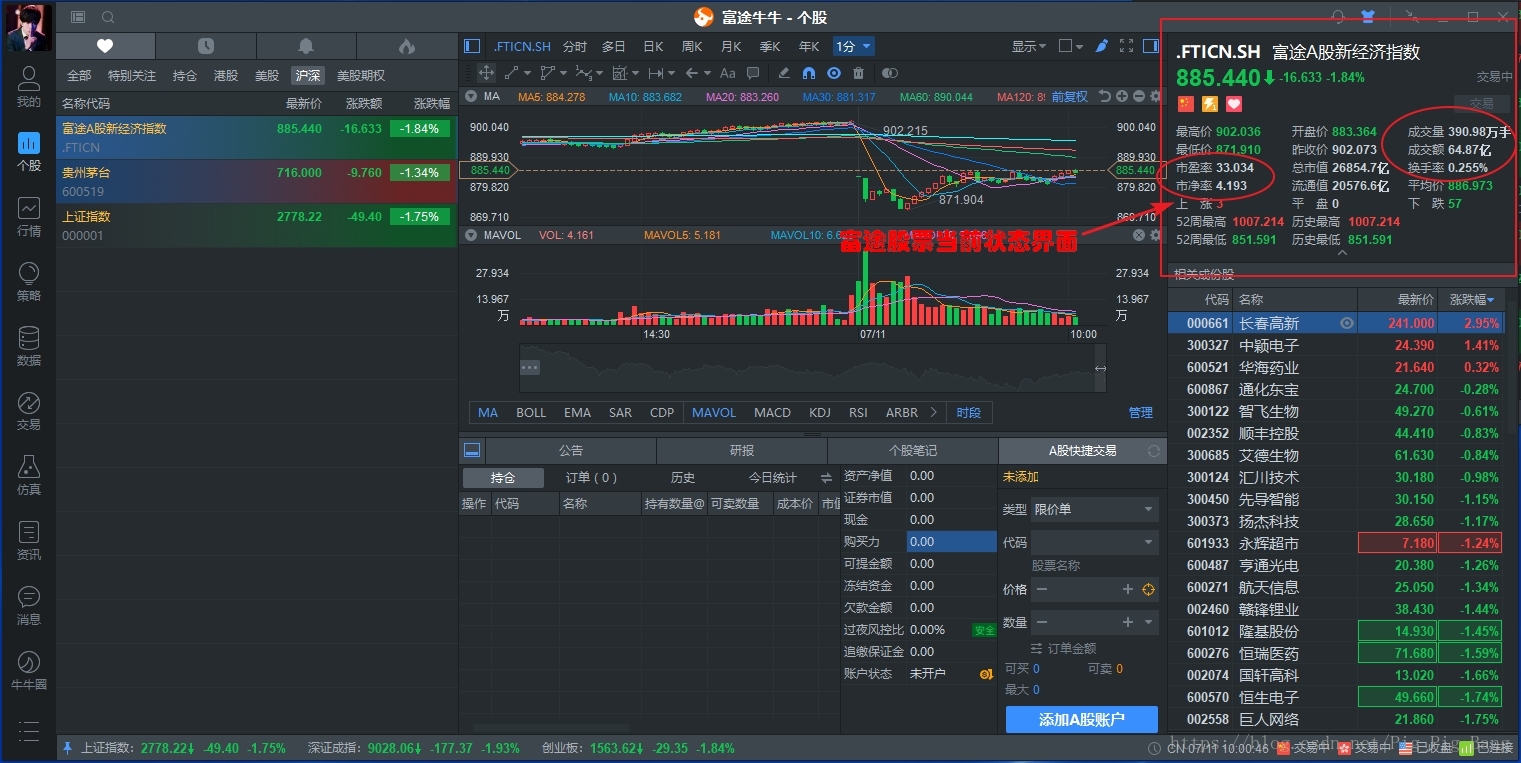Open the chart layout square dropdown
Viewport: 1521px width, 763px height.
pyautogui.click(x=1070, y=46)
